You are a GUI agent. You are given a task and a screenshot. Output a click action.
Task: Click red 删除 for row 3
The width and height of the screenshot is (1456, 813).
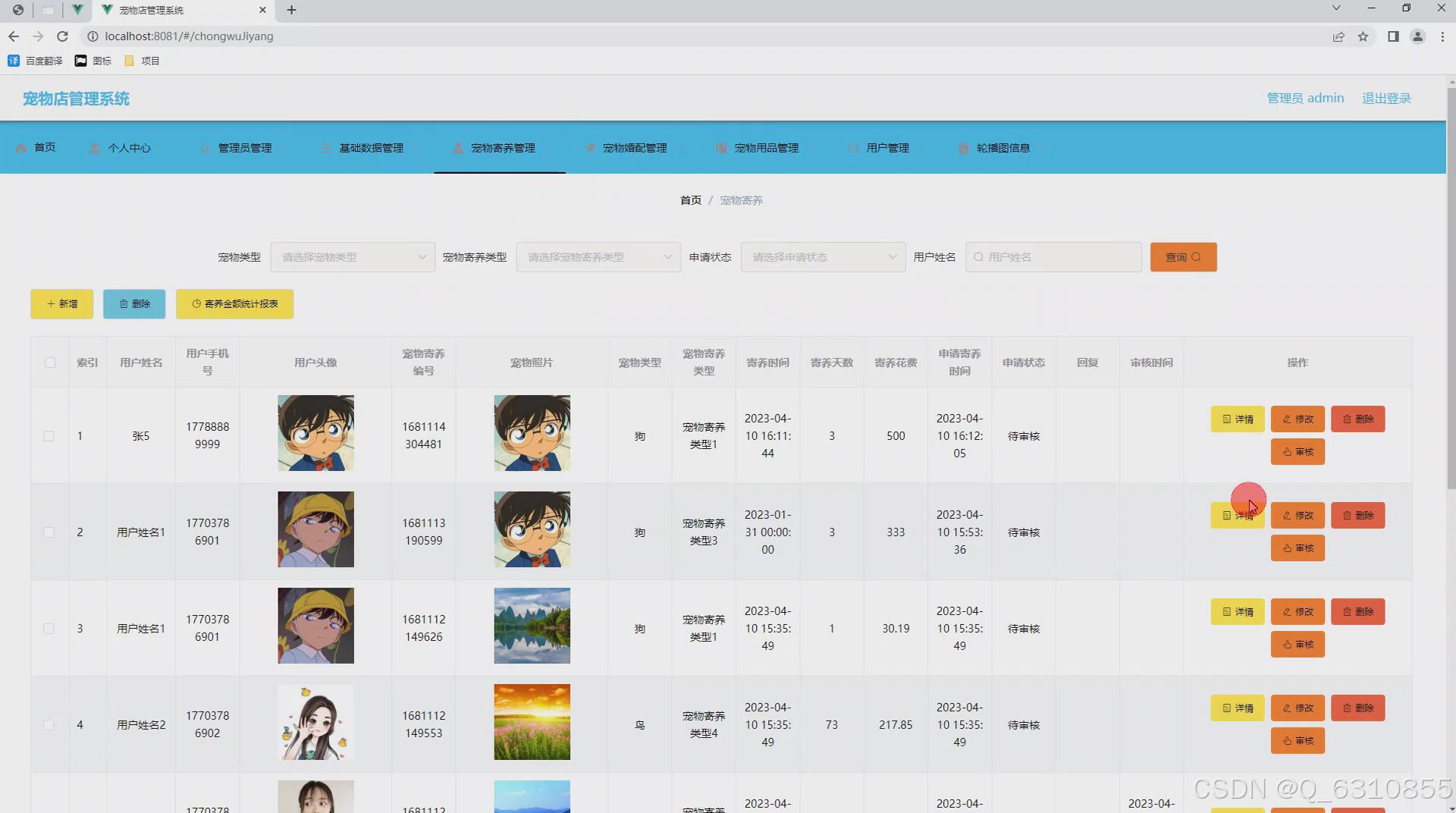pos(1358,612)
